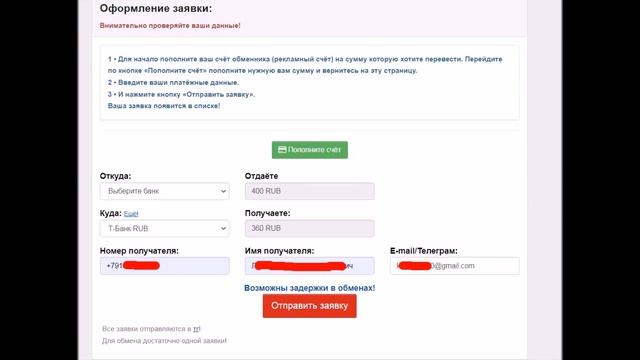The image size is (640, 360).
Task: Focus the Имя получателя input field
Action: click(x=309, y=266)
